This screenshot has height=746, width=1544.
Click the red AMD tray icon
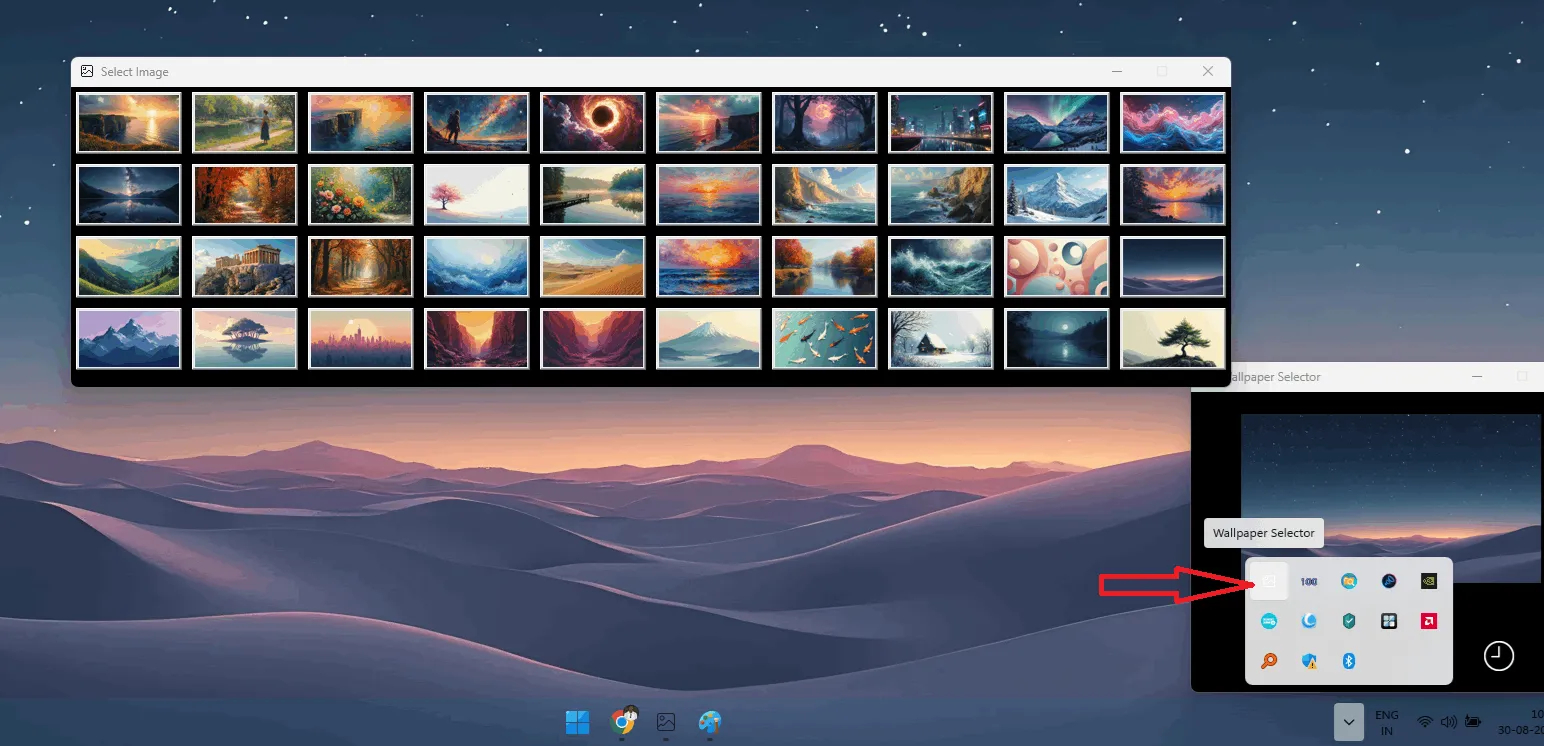[1429, 621]
